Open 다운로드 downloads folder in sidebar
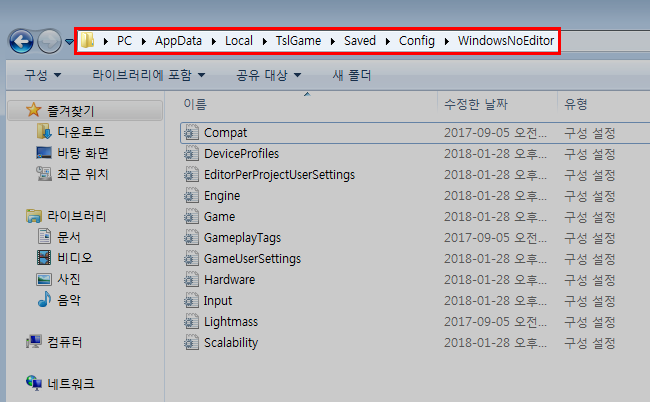 [x=81, y=132]
